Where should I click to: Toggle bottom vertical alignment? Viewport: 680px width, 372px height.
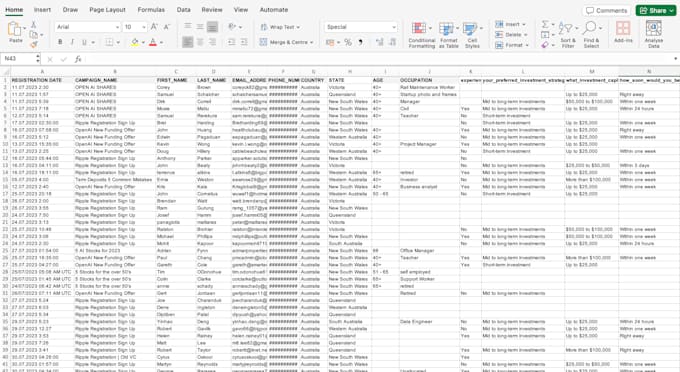(212, 27)
